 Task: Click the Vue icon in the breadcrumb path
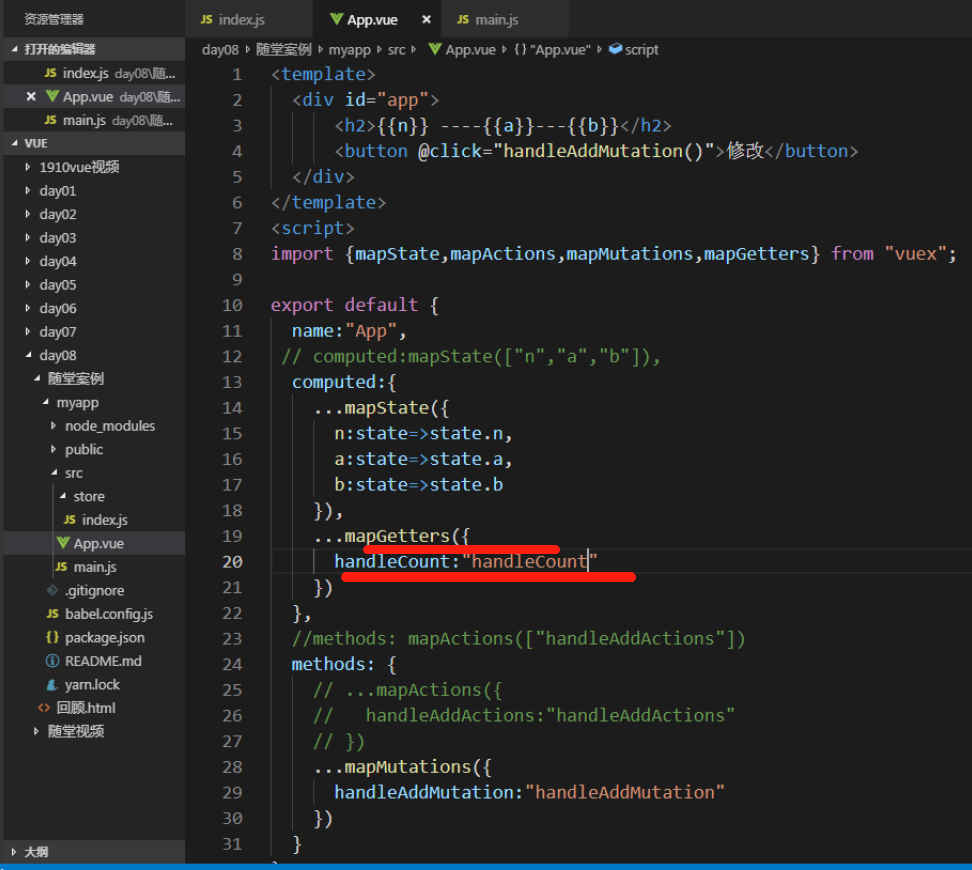tap(435, 49)
